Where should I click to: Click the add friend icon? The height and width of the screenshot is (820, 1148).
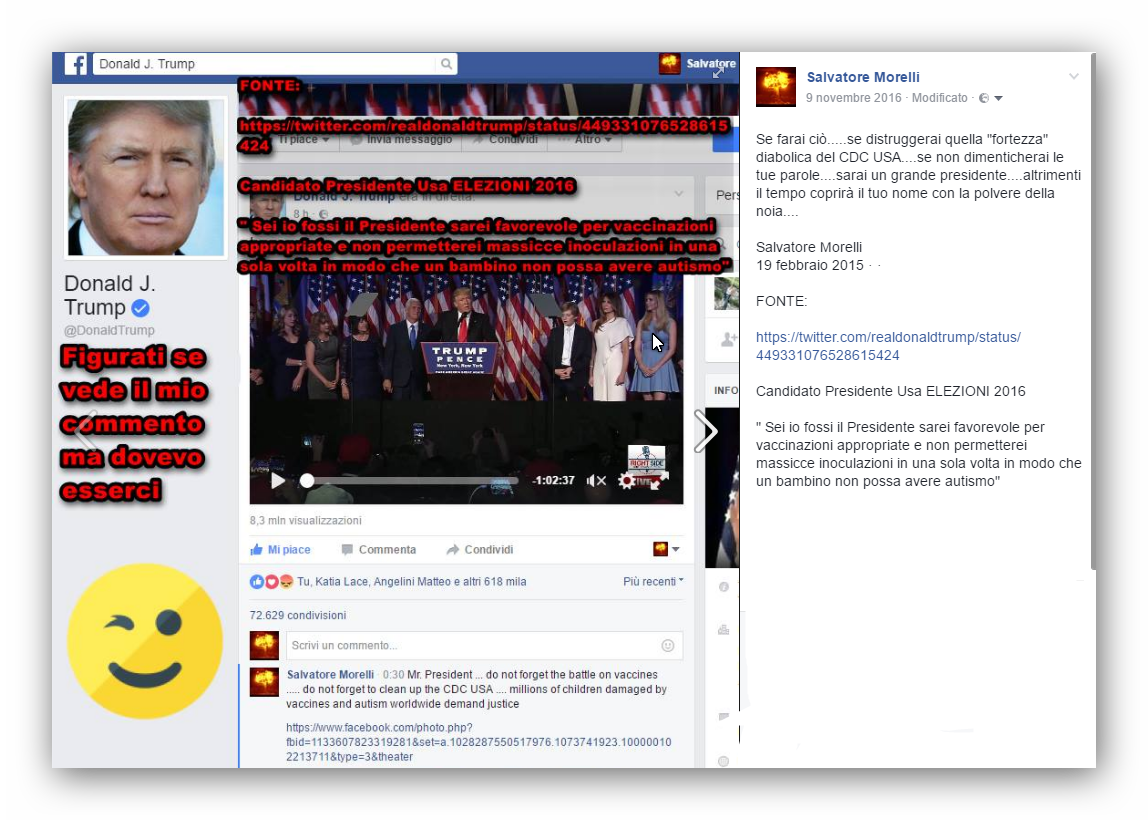click(x=728, y=340)
